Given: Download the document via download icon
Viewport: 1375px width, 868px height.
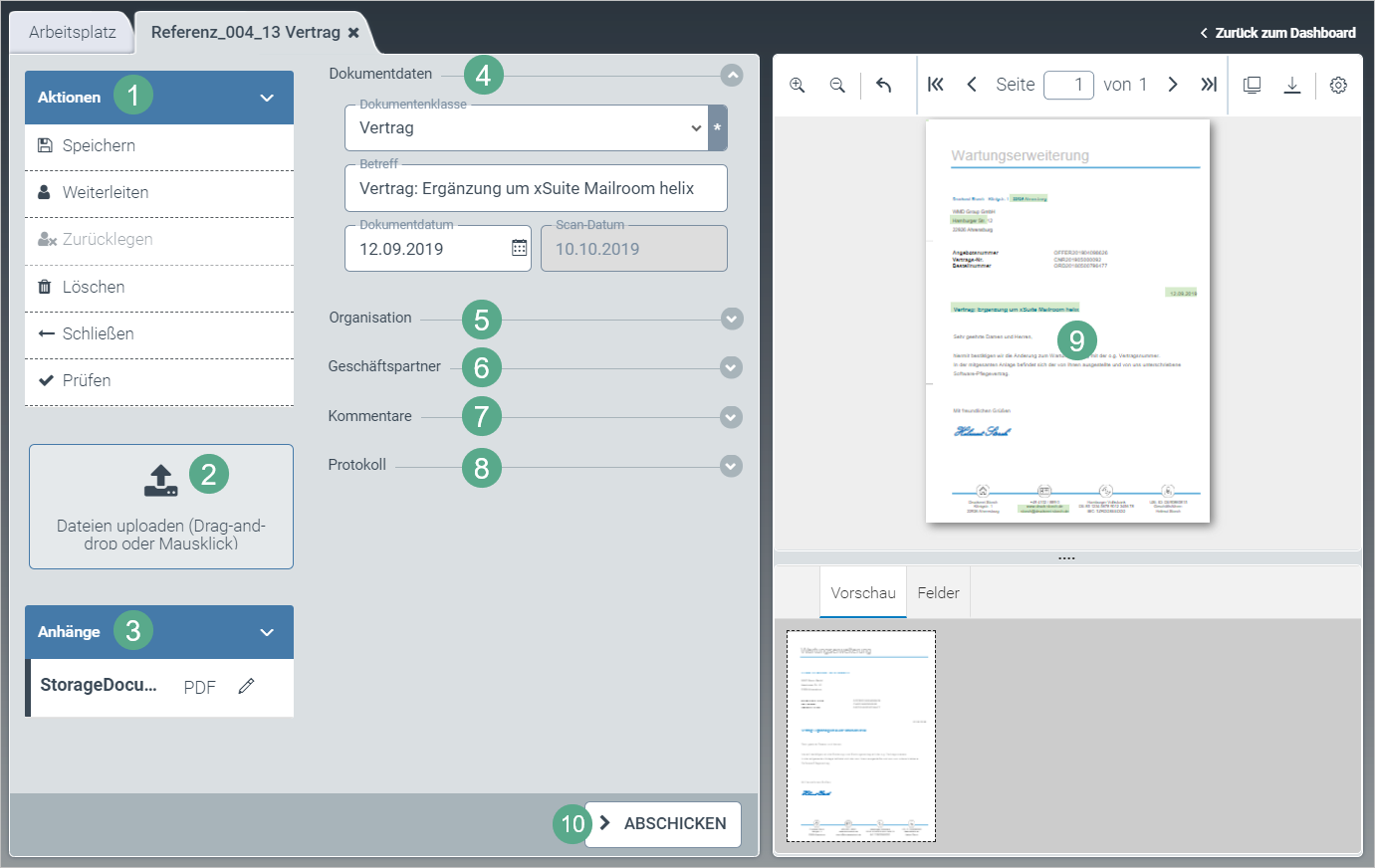Looking at the screenshot, I should click(x=1291, y=86).
